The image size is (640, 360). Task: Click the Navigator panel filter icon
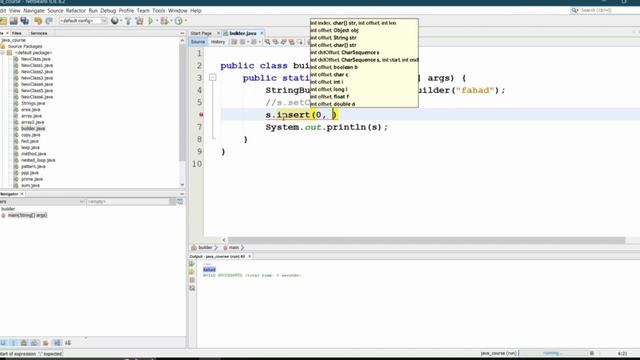coord(180,202)
